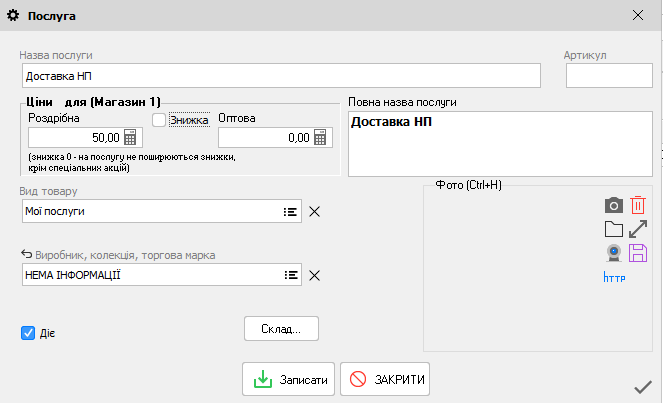Click the camera icon in the Фото panel
Screen dimensions: 663x403
coord(614,205)
